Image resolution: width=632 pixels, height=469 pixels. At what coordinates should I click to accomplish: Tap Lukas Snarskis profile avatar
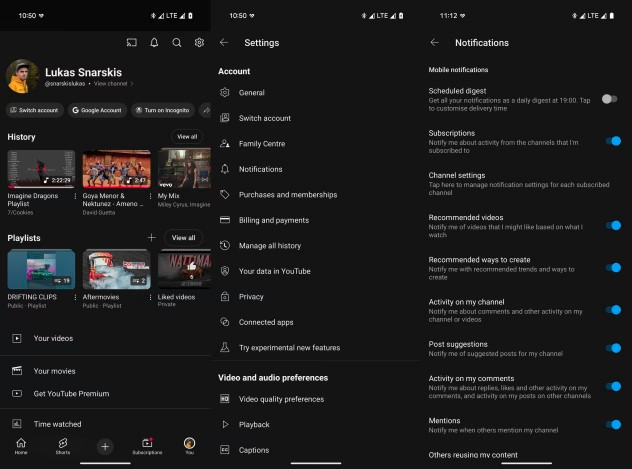22,76
